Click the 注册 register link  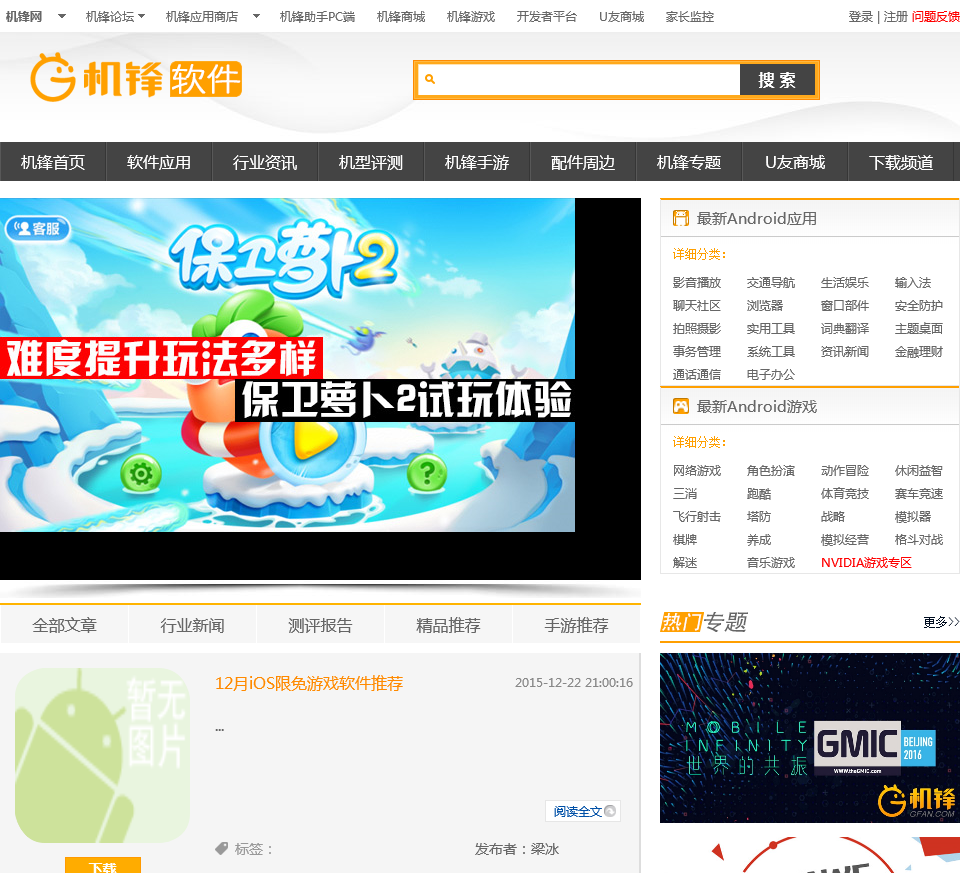pos(895,17)
